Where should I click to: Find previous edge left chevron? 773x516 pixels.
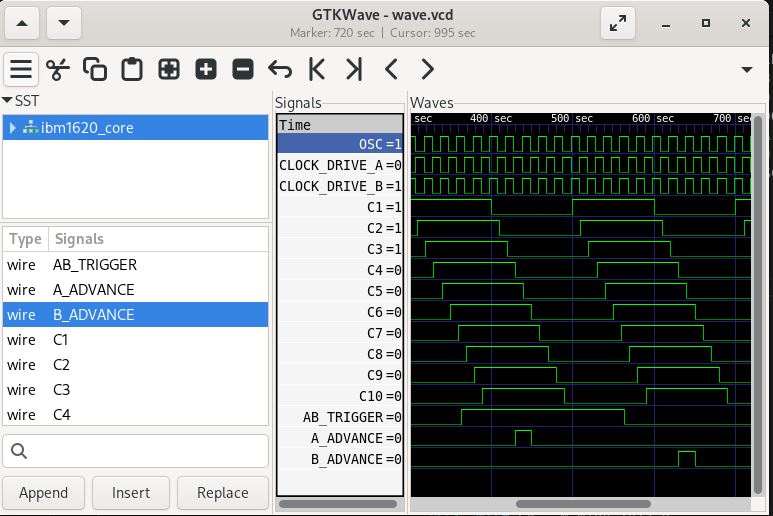tap(391, 69)
